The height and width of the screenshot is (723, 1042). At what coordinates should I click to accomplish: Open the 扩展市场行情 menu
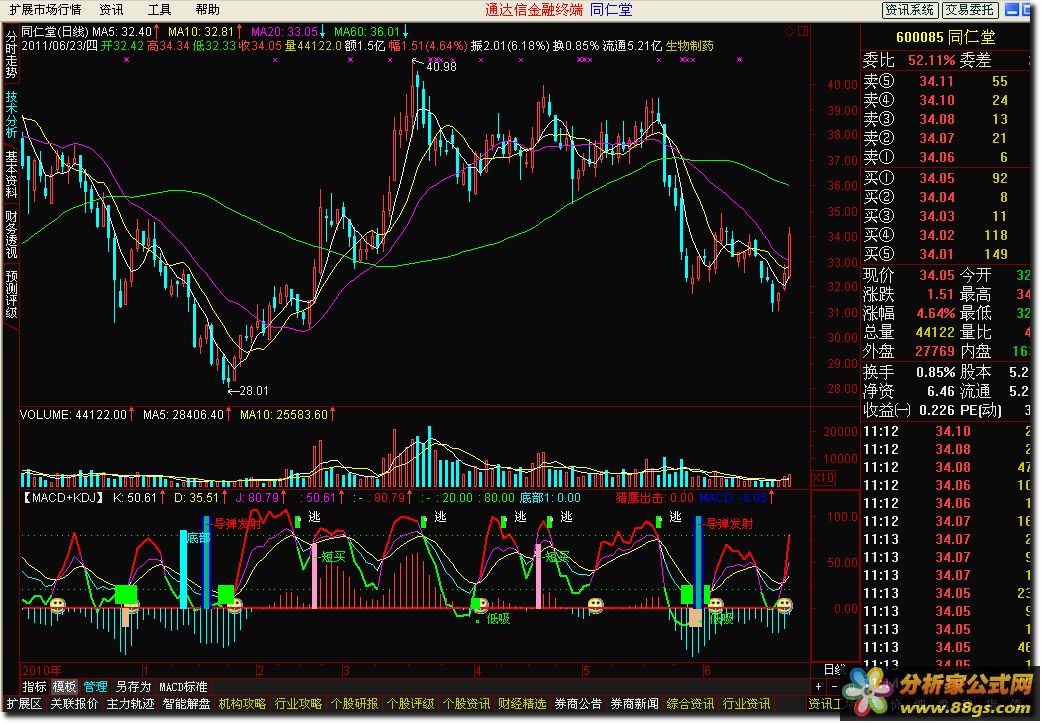[45, 10]
